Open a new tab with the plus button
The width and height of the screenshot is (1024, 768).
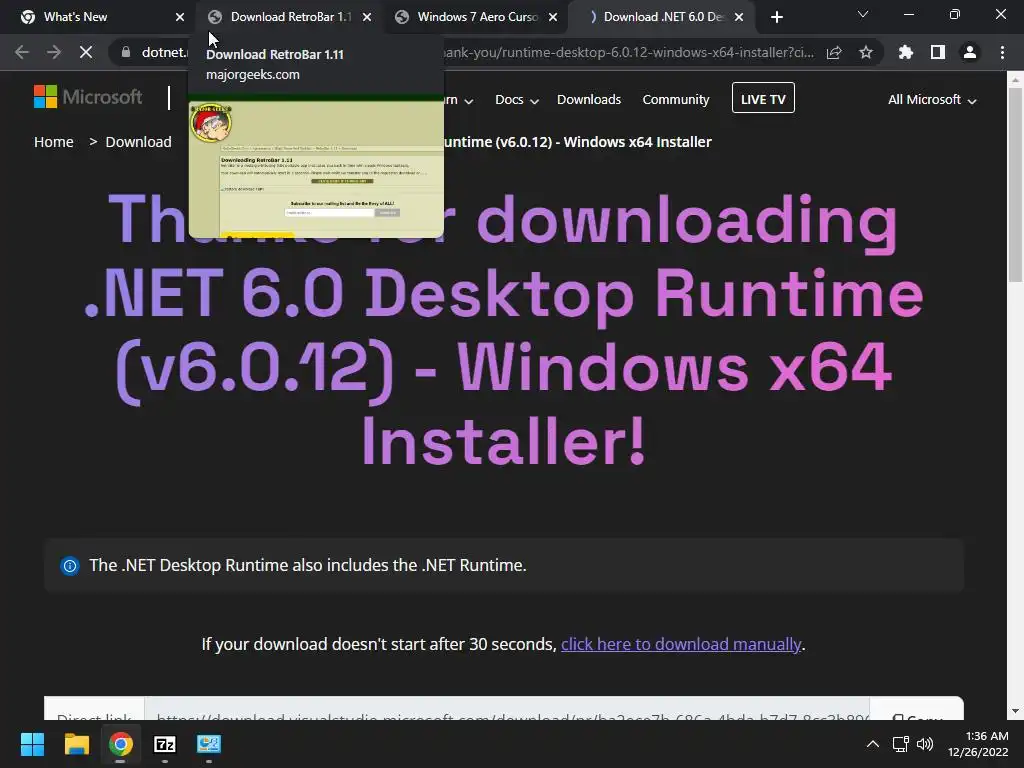[x=776, y=17]
